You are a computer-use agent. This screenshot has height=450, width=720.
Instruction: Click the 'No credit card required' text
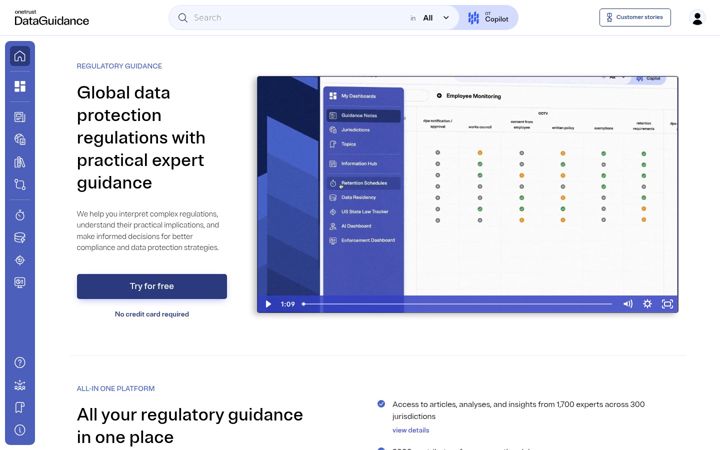point(152,314)
